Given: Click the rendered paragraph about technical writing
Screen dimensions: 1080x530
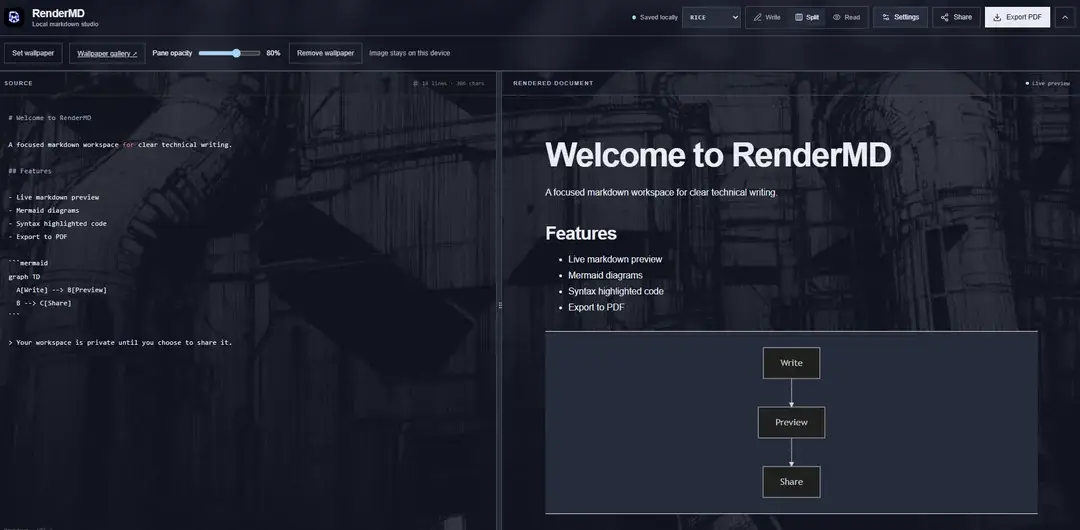Looking at the screenshot, I should (661, 192).
